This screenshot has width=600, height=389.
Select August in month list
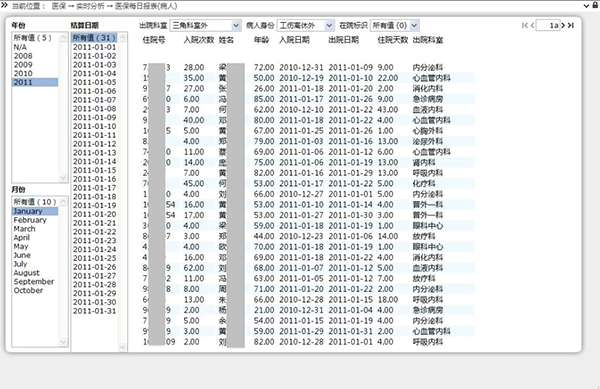[35, 273]
